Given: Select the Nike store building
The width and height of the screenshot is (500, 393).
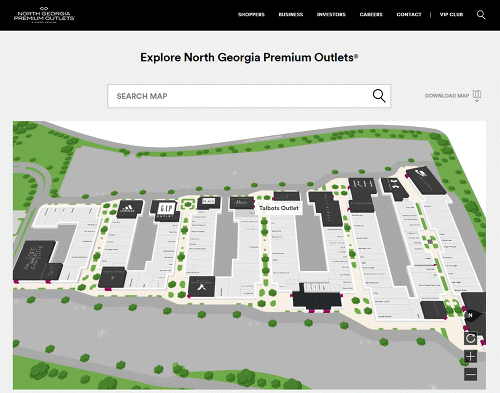Looking at the screenshot, I should click(x=426, y=181).
